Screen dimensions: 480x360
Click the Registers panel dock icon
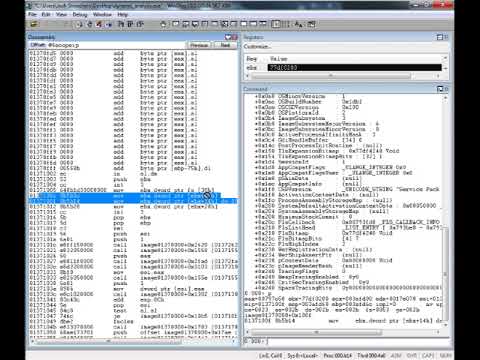[440, 37]
